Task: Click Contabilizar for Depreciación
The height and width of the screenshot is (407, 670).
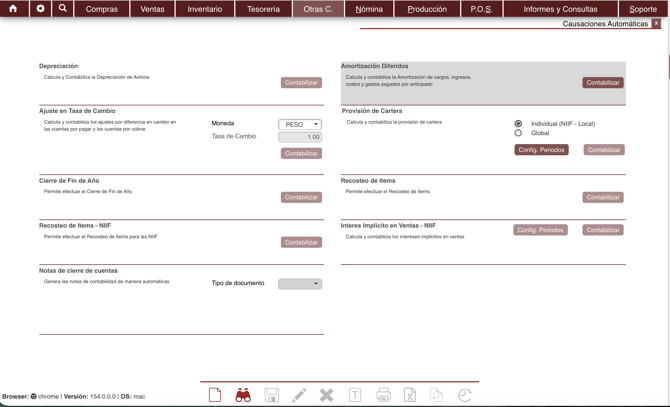Action: (301, 82)
